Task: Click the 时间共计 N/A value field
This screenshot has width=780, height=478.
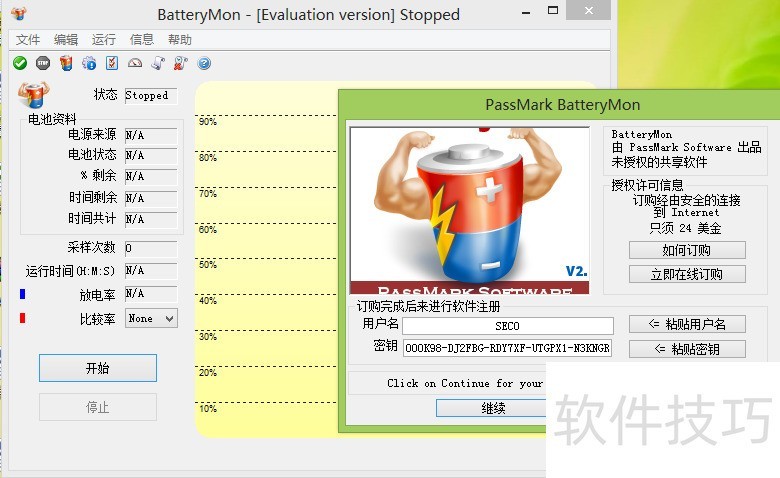Action: 151,219
